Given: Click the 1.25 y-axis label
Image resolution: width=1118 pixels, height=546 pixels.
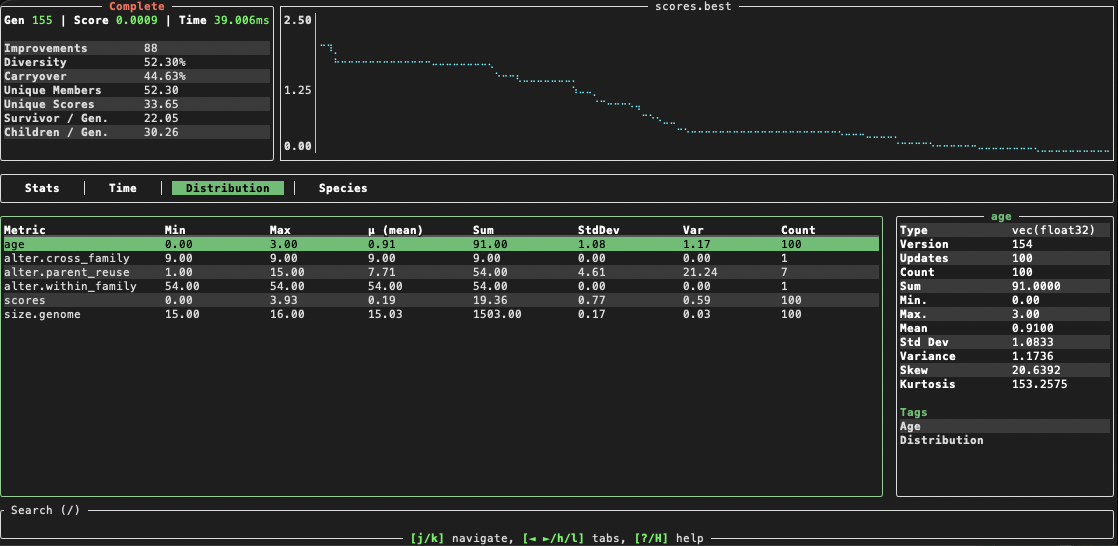Looking at the screenshot, I should pos(298,91).
